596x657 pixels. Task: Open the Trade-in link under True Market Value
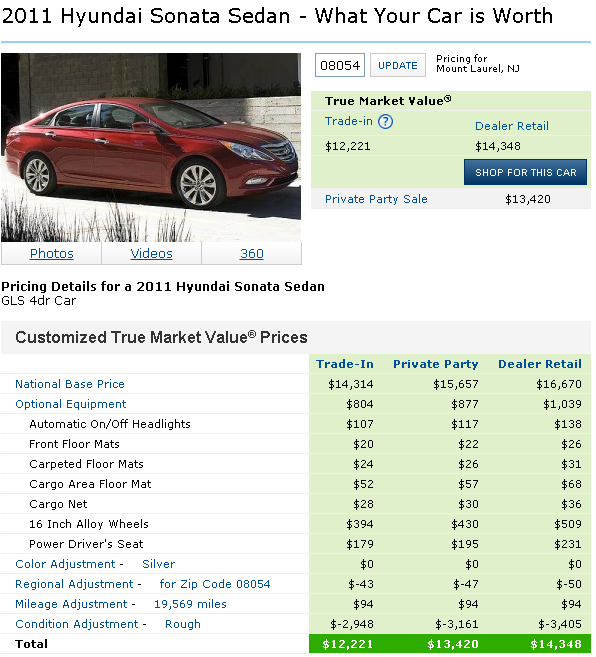click(349, 121)
